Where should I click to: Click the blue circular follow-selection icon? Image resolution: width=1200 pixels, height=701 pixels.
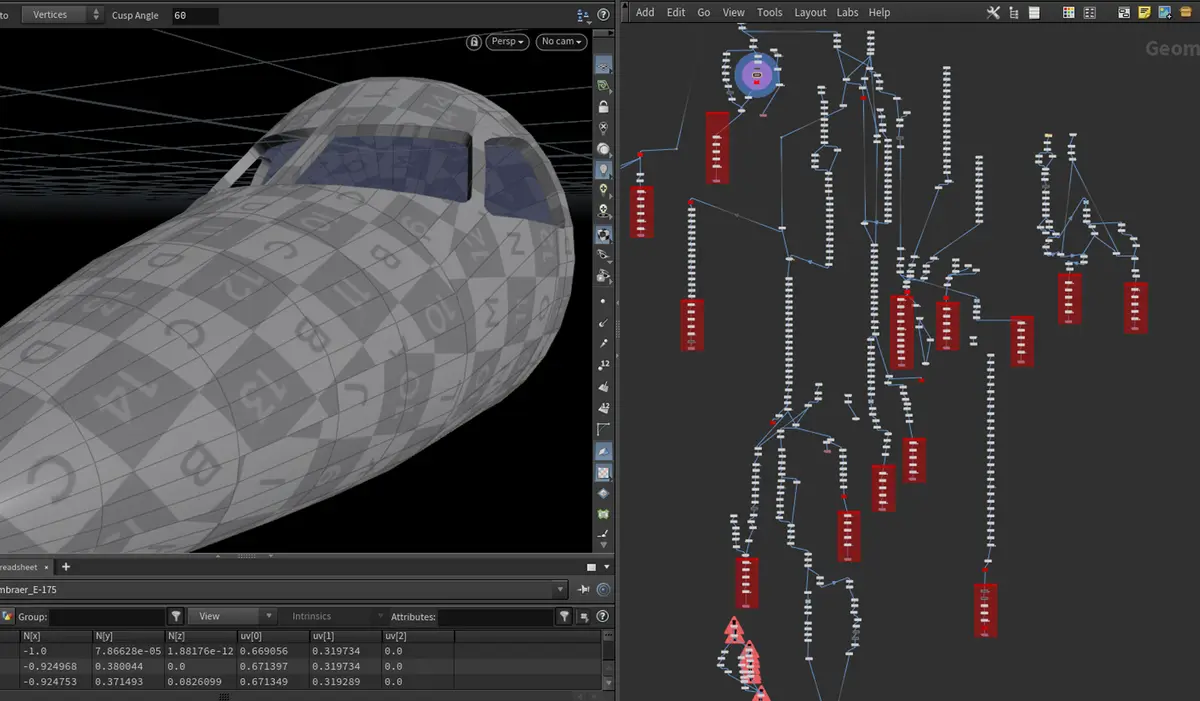(604, 590)
